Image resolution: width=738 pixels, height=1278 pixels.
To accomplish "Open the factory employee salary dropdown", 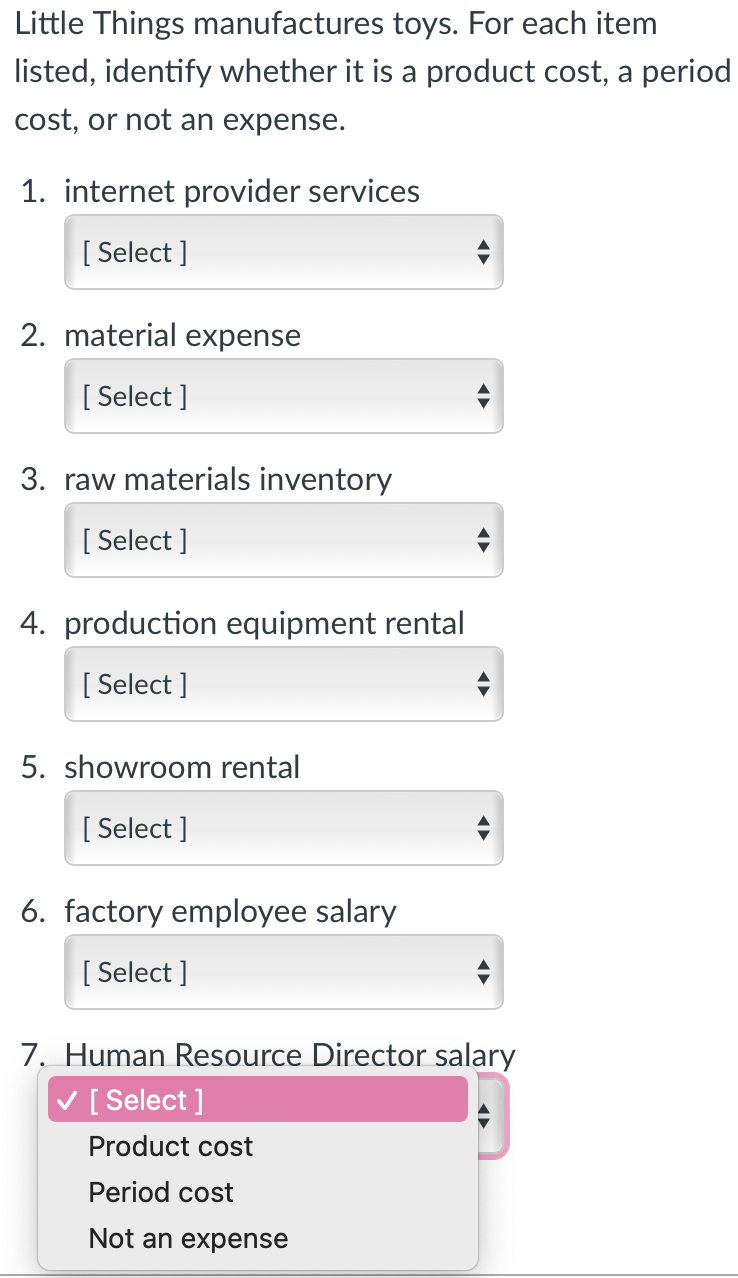I will tap(283, 972).
